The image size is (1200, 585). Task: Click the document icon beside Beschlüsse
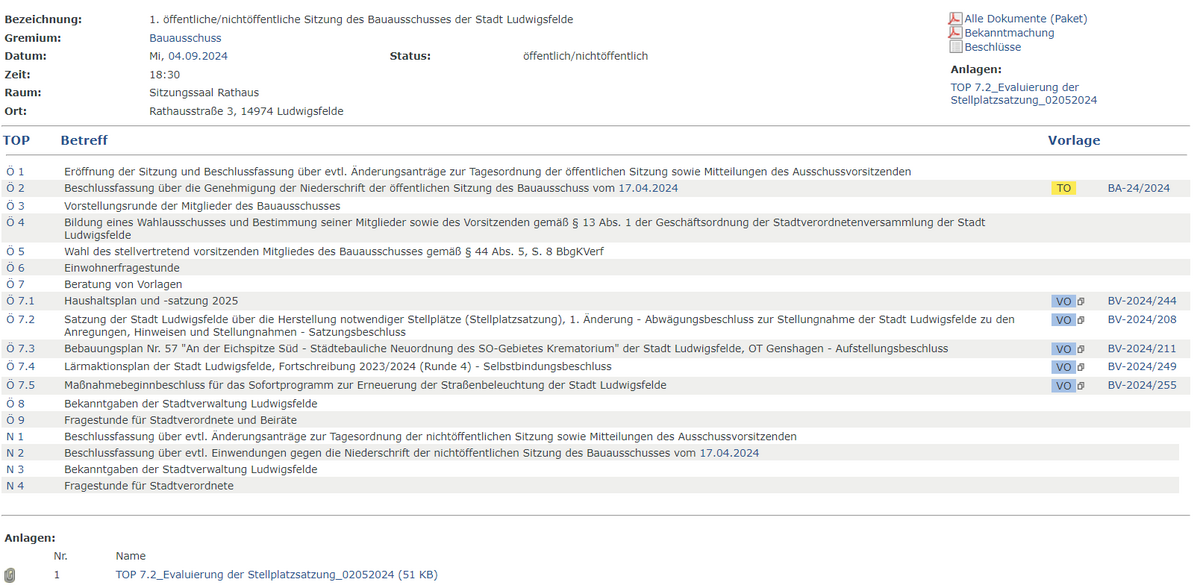tap(955, 47)
